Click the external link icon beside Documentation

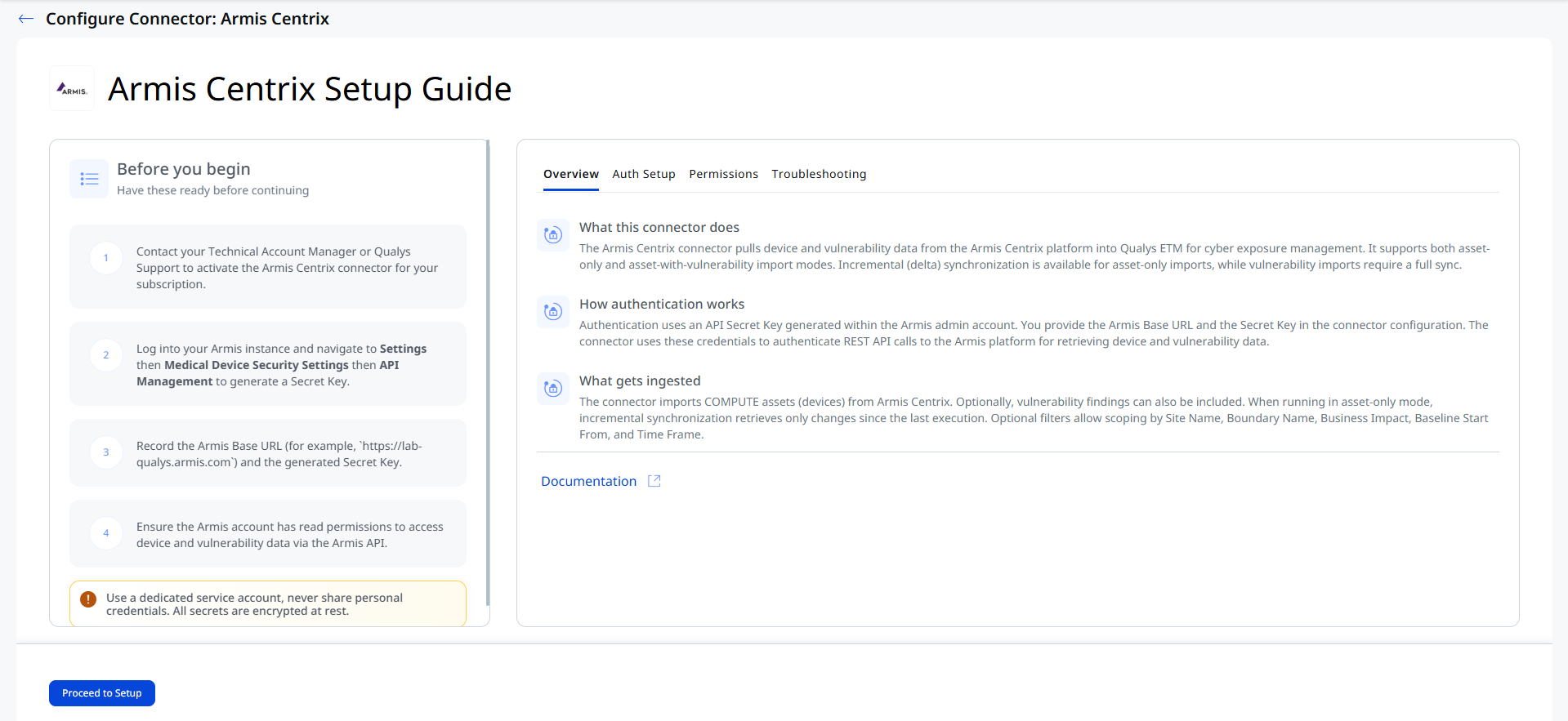point(654,481)
